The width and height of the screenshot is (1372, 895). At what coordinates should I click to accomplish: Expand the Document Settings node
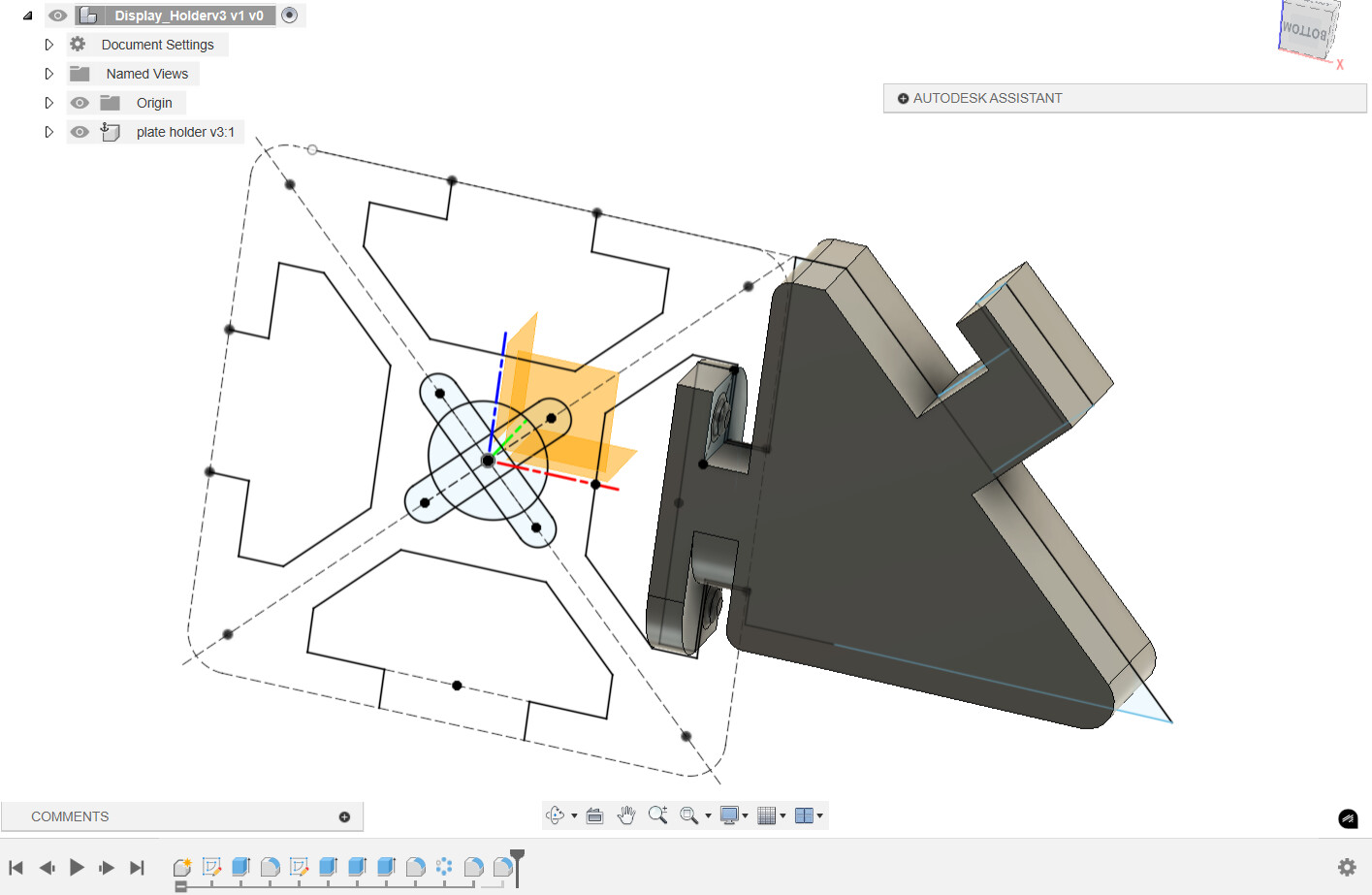tap(48, 45)
